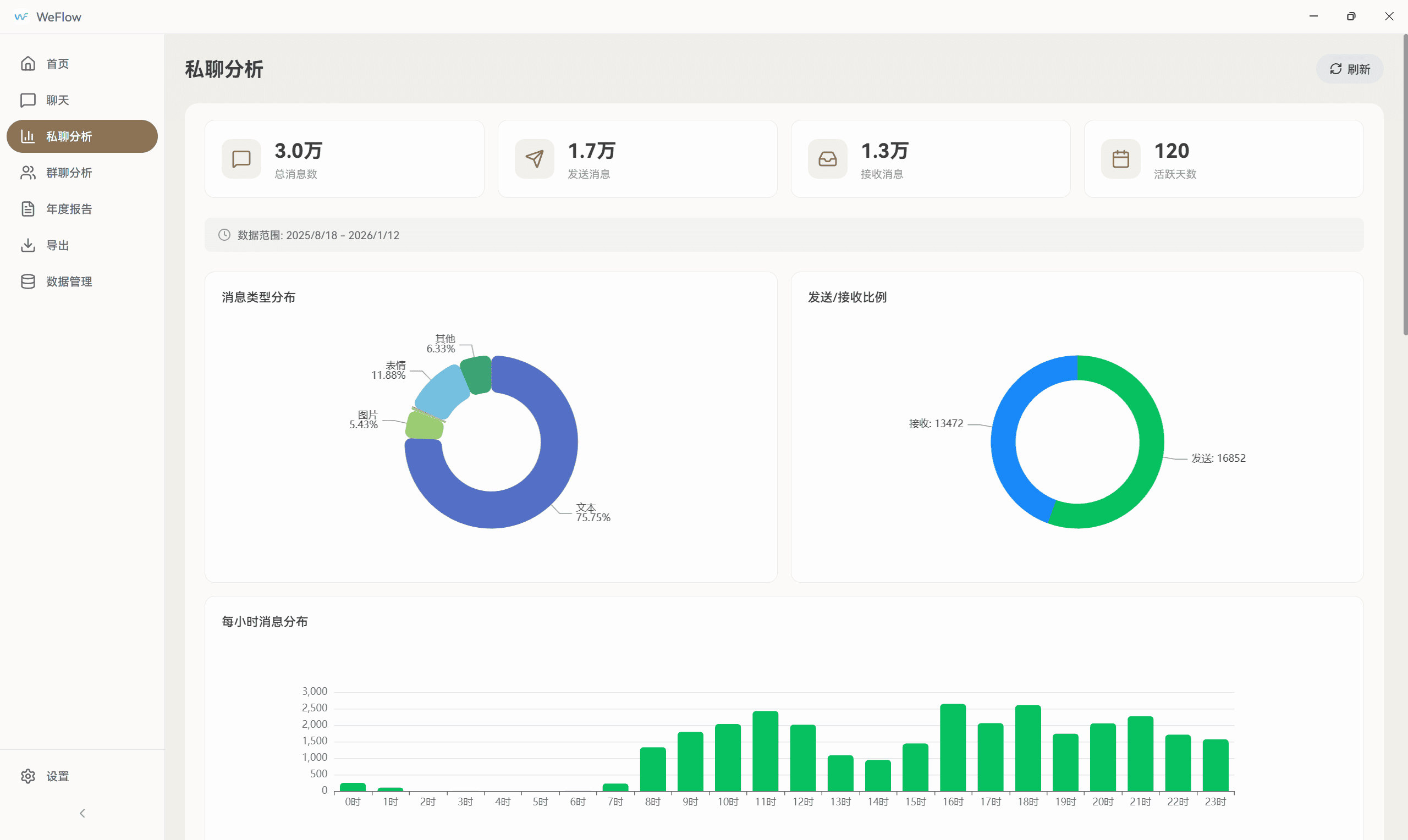The width and height of the screenshot is (1408, 840).
Task: Go to the 聊天 chat section
Action: pyautogui.click(x=57, y=100)
